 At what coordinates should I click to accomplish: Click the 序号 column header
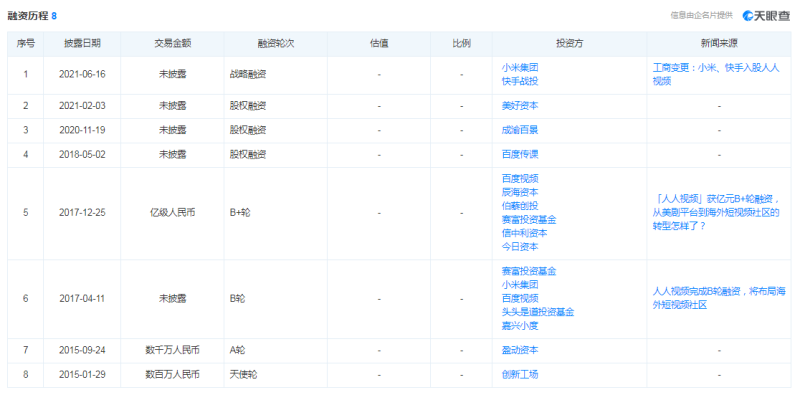tap(26, 44)
